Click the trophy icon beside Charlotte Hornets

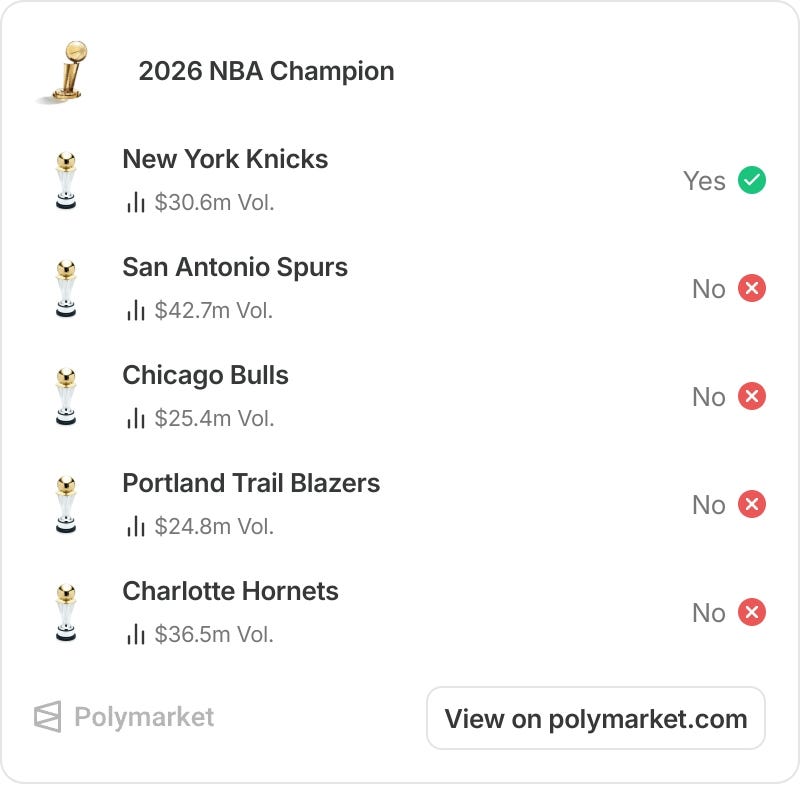(66, 612)
